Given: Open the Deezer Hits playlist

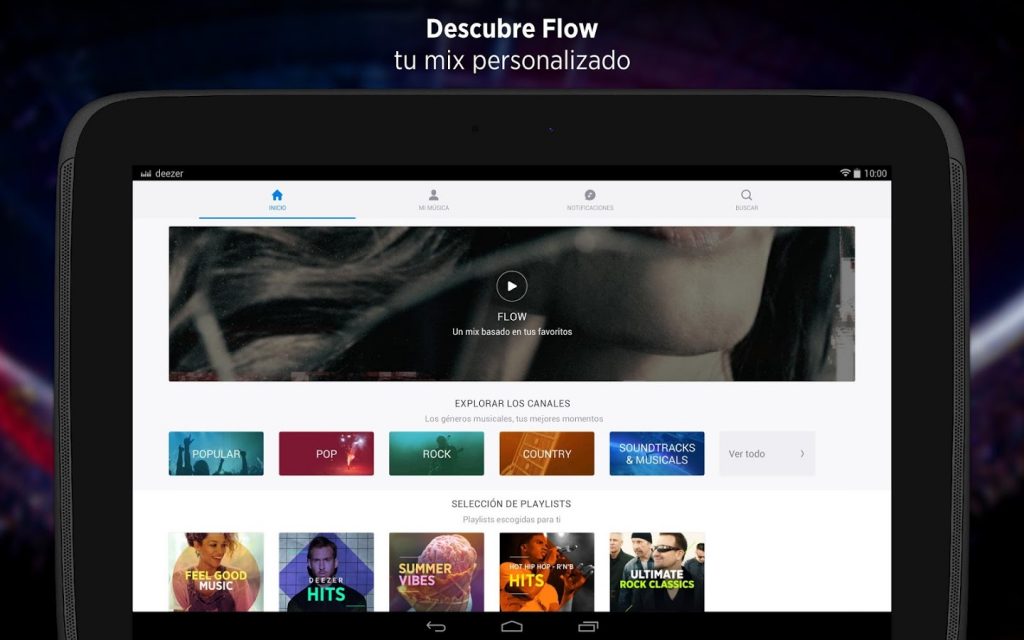Looking at the screenshot, I should (327, 572).
